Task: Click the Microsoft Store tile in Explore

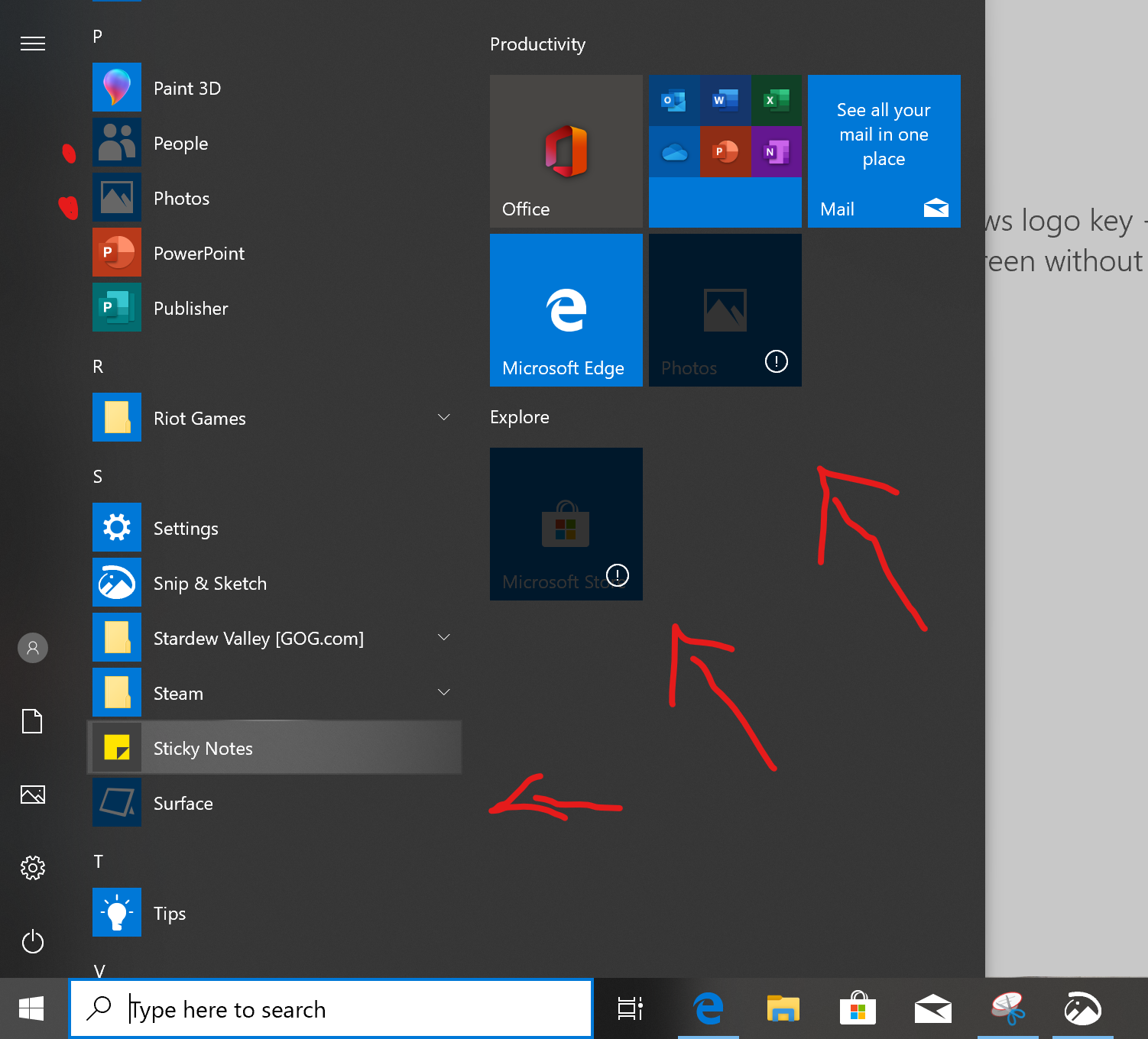Action: pyautogui.click(x=566, y=524)
